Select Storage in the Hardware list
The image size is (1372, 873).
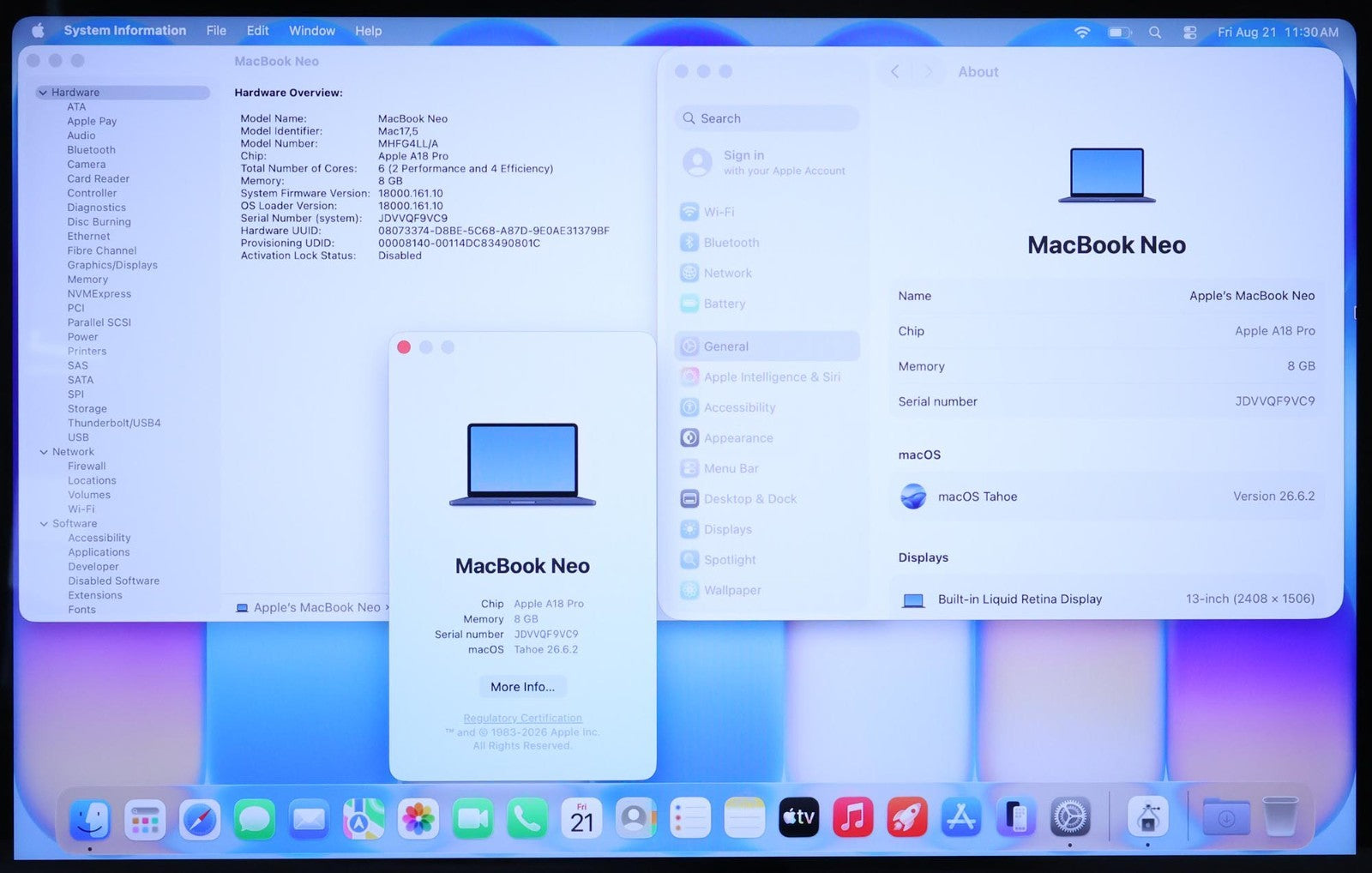pyautogui.click(x=87, y=409)
